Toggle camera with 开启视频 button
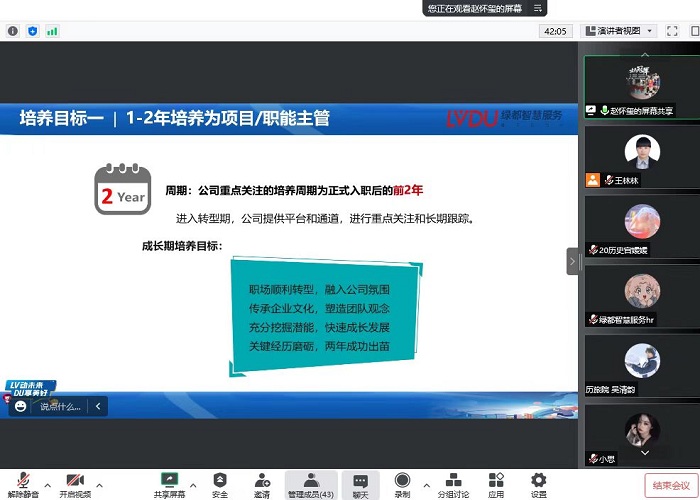 (74, 481)
